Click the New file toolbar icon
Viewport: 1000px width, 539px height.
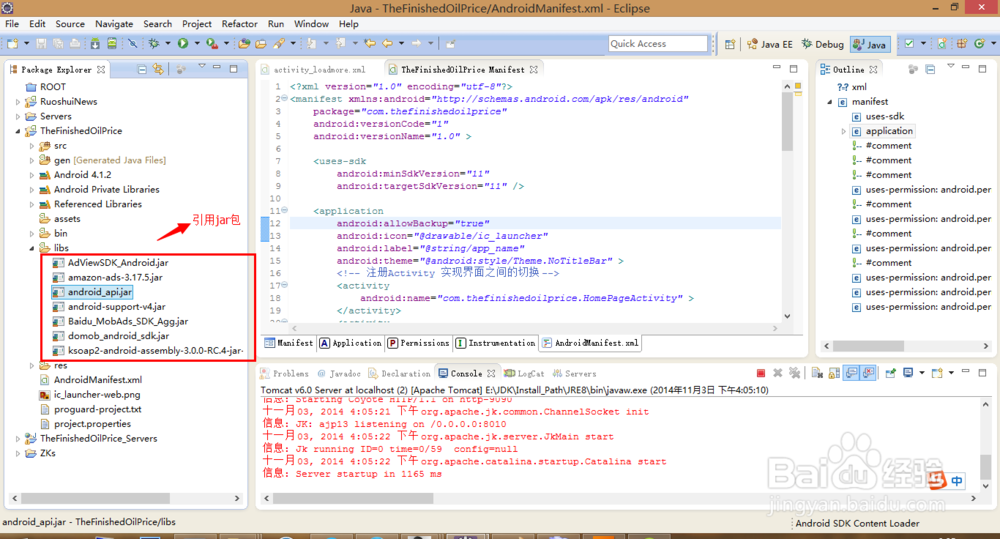(13, 43)
